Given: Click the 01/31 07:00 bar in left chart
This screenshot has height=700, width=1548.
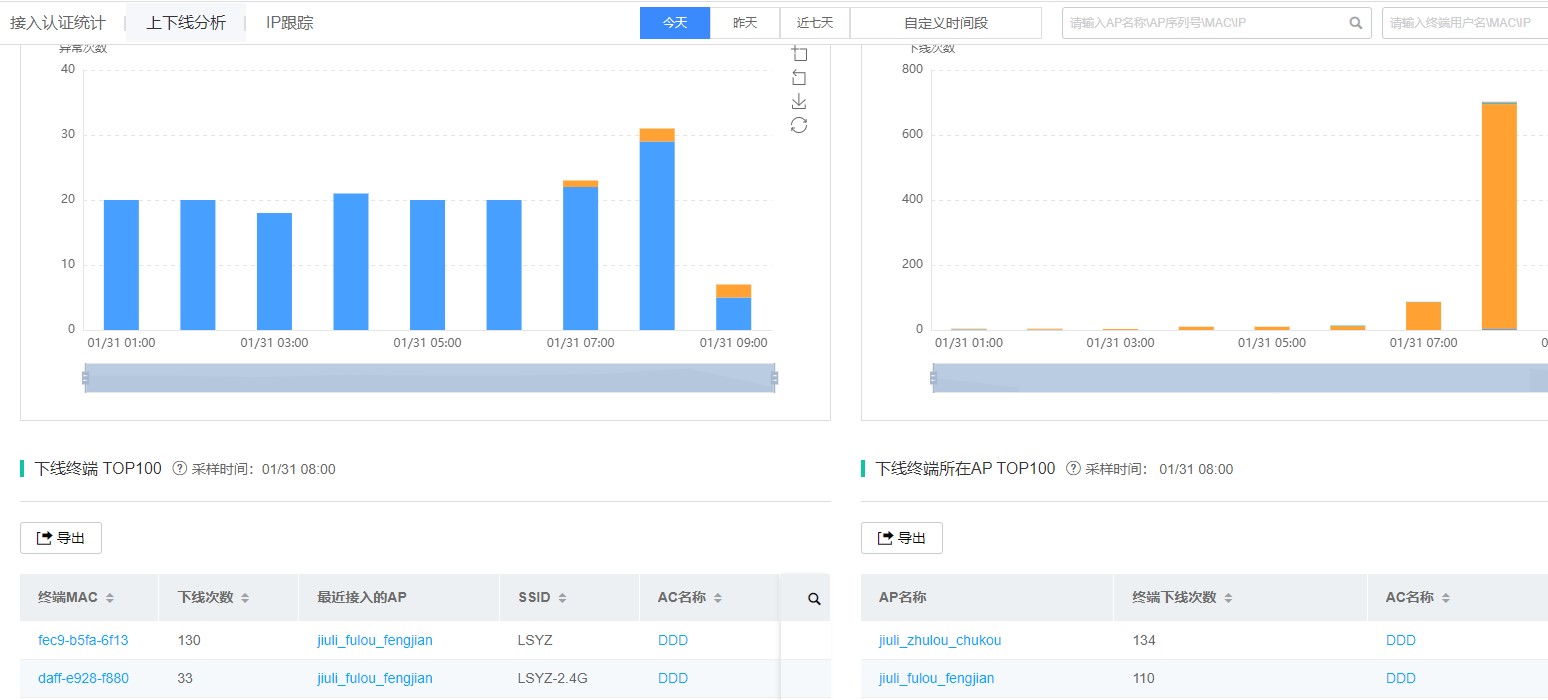Looking at the screenshot, I should click(x=580, y=255).
